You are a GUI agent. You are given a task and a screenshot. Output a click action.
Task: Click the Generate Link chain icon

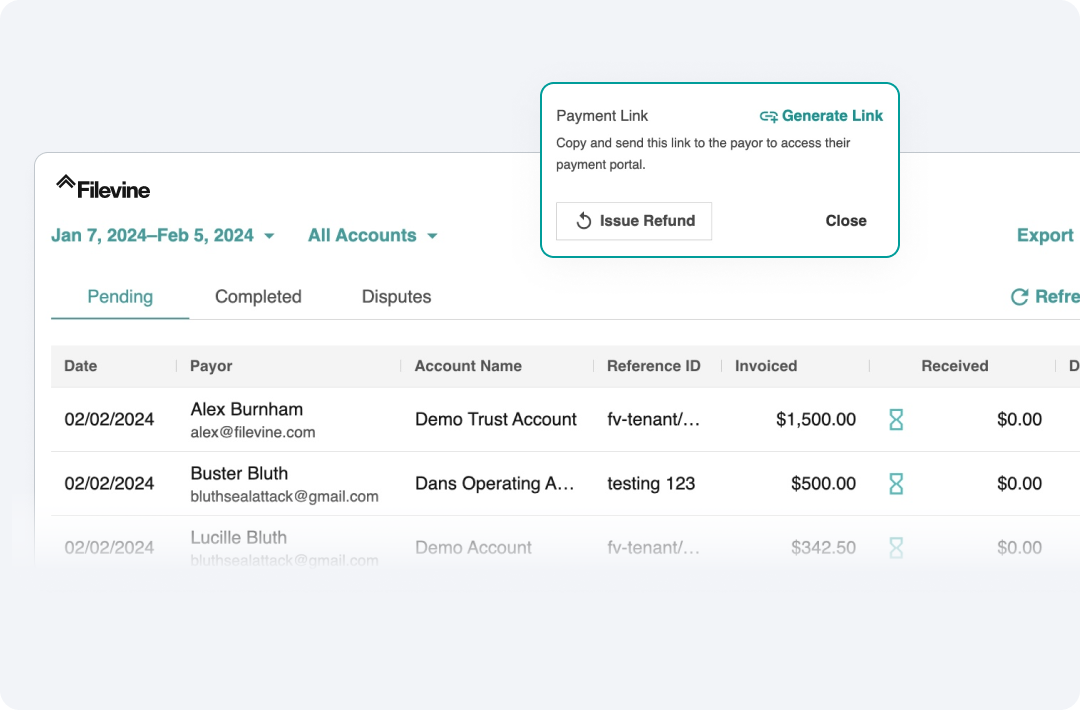[768, 116]
